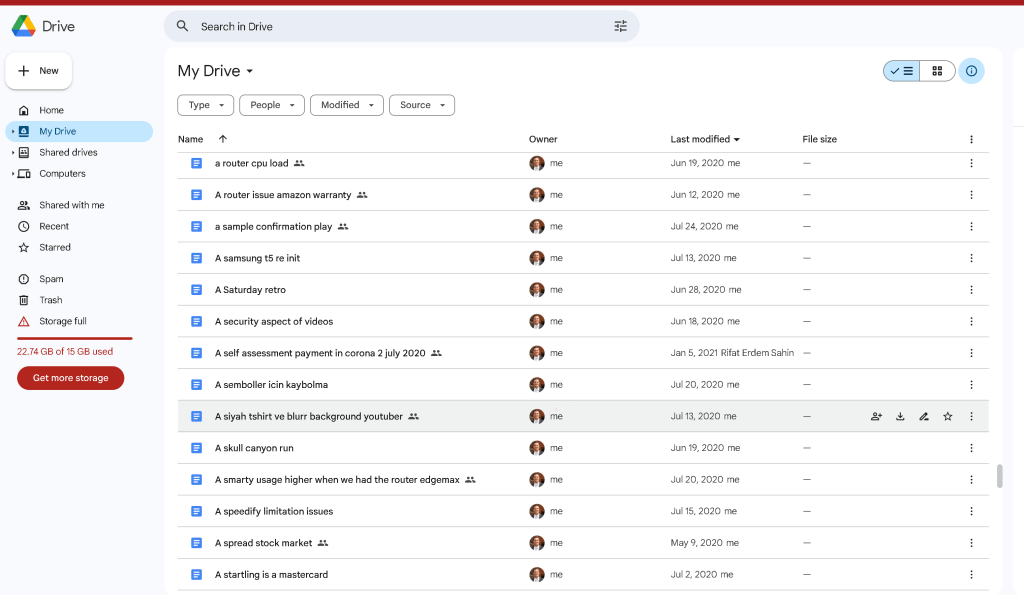Share the 'A siyah tshirt' document
Screen dimensions: 1024x595
tap(876, 417)
